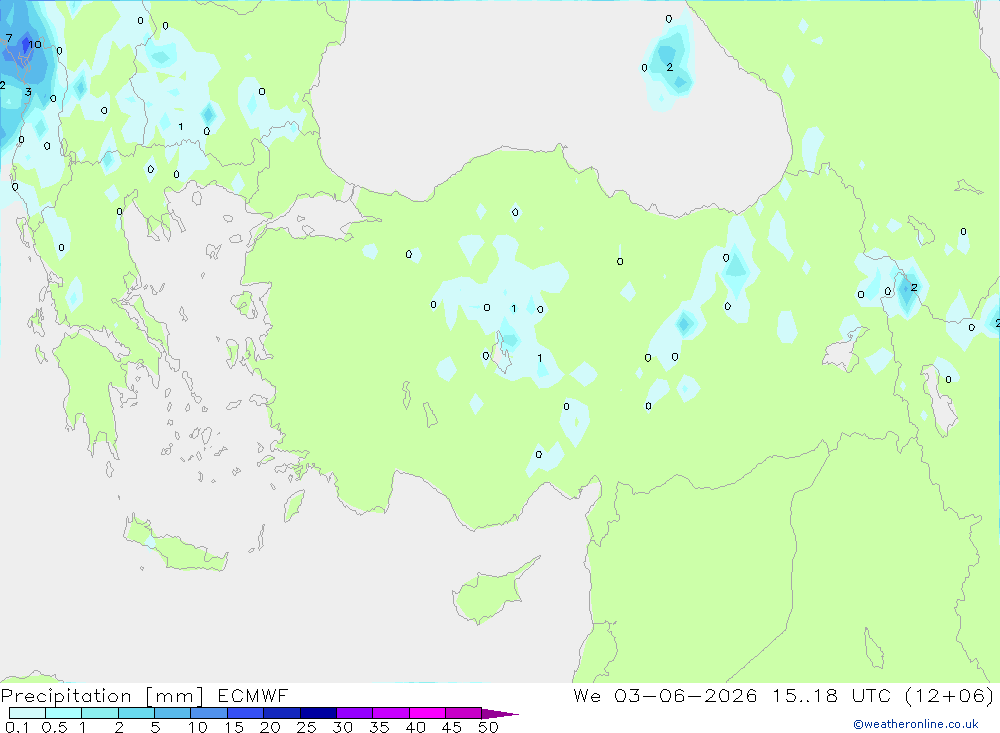Image resolution: width=1000 pixels, height=733 pixels.
Task: Click the 'Precipitation' title word
Action: pos(66,696)
